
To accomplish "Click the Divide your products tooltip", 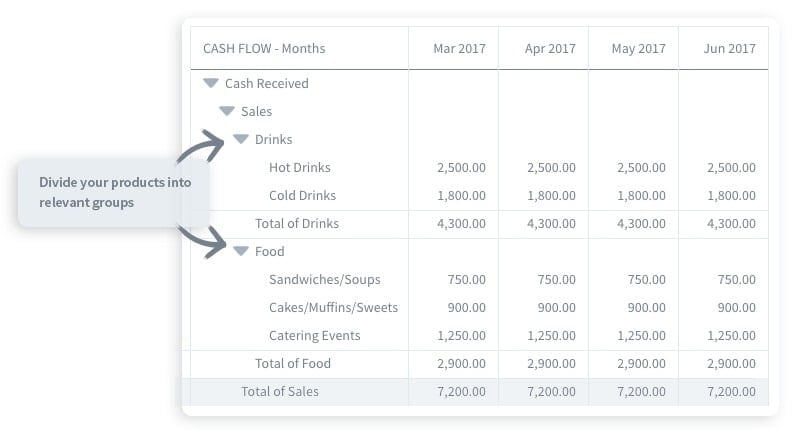I will tap(114, 192).
